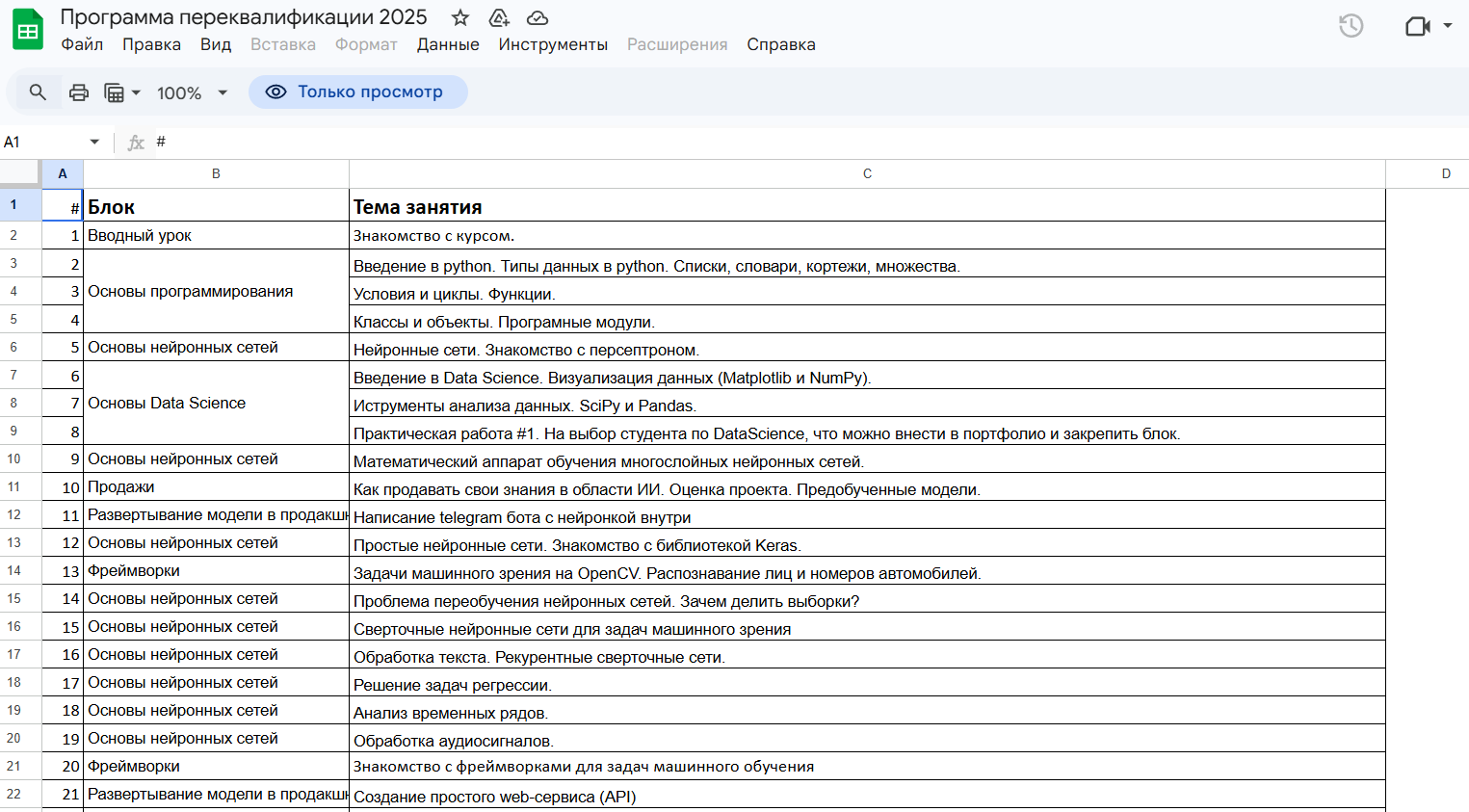This screenshot has width=1469, height=812.
Task: Open the Файл menu
Action: (82, 44)
